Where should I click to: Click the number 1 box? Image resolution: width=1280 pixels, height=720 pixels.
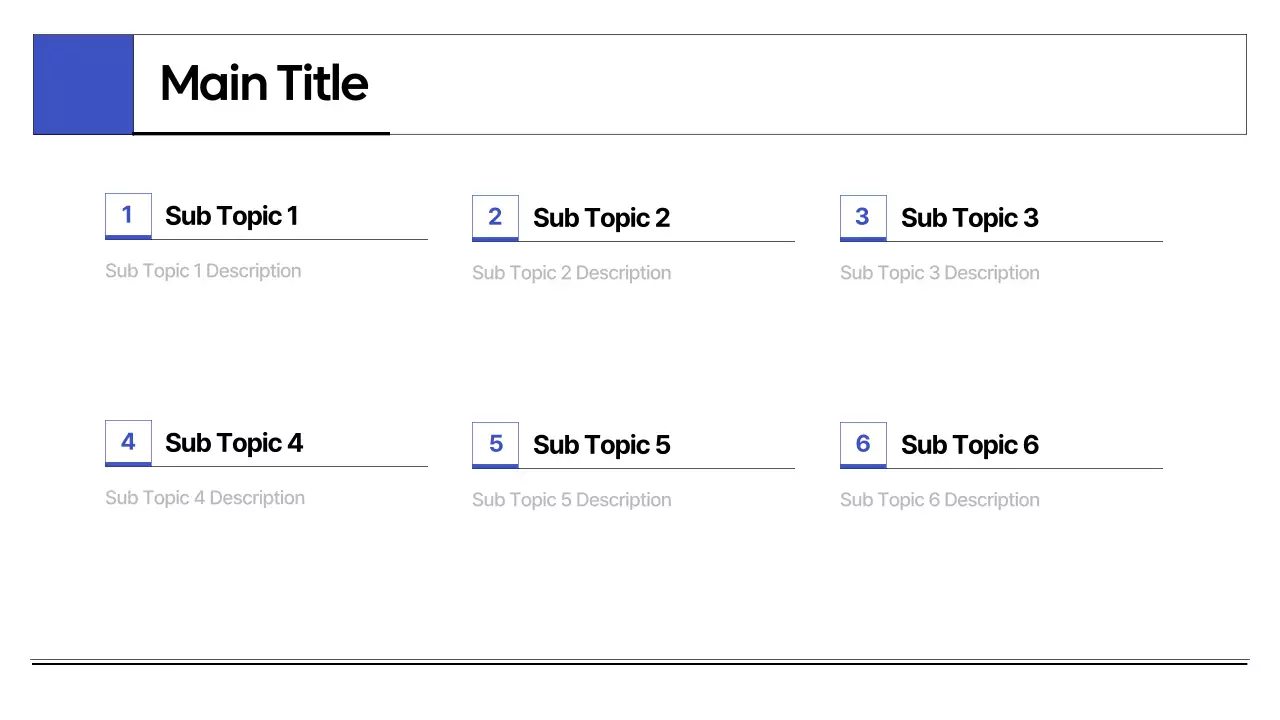pyautogui.click(x=128, y=215)
